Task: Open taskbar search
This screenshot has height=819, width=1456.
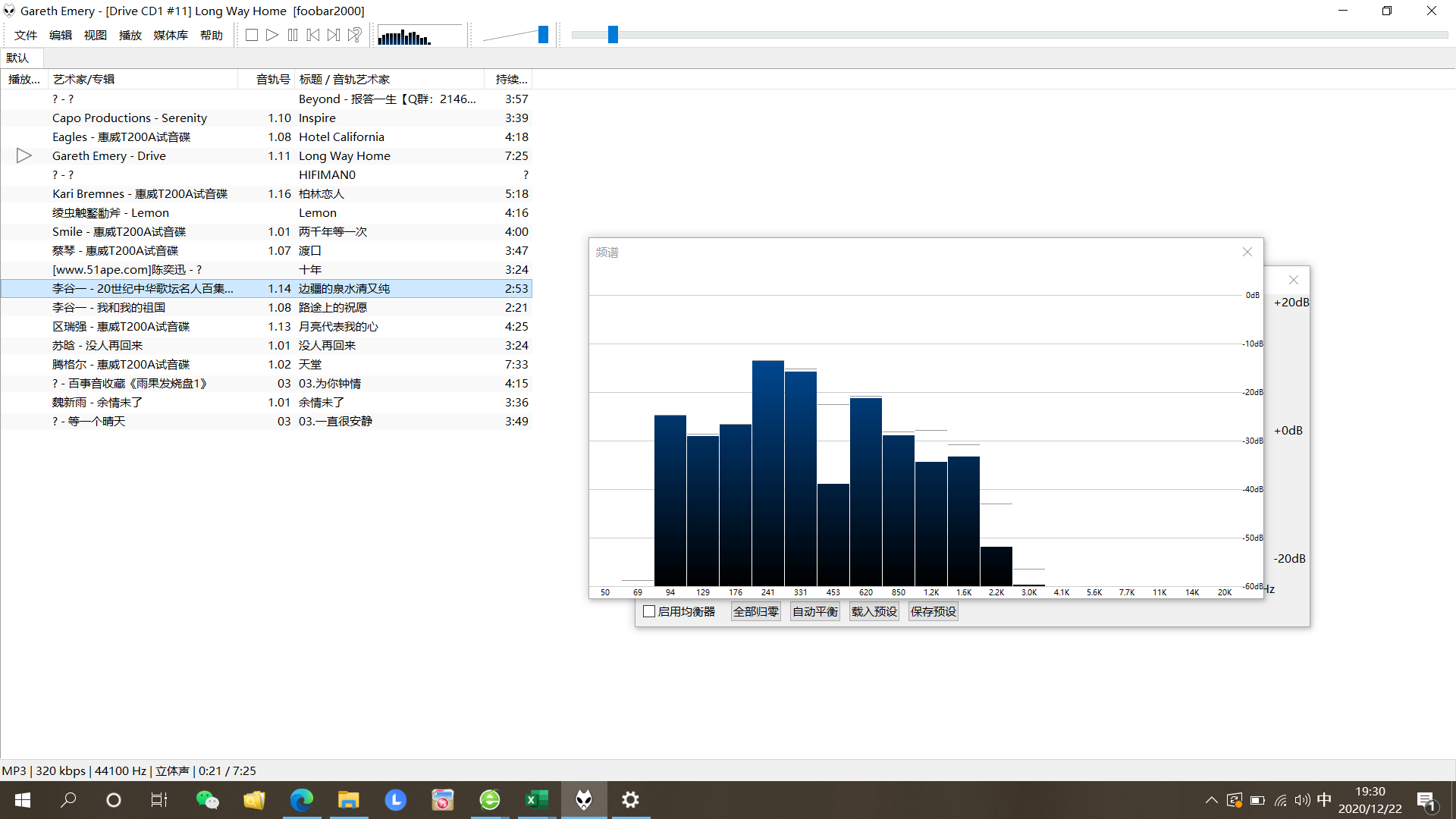Action: coord(68,800)
